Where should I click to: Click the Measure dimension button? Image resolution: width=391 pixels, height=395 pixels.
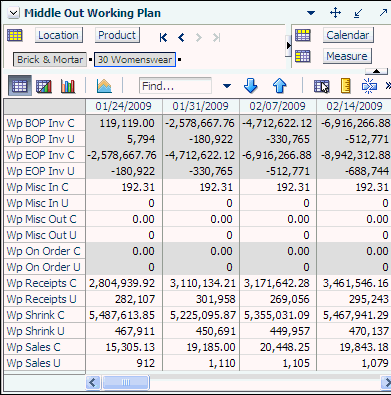point(347,56)
